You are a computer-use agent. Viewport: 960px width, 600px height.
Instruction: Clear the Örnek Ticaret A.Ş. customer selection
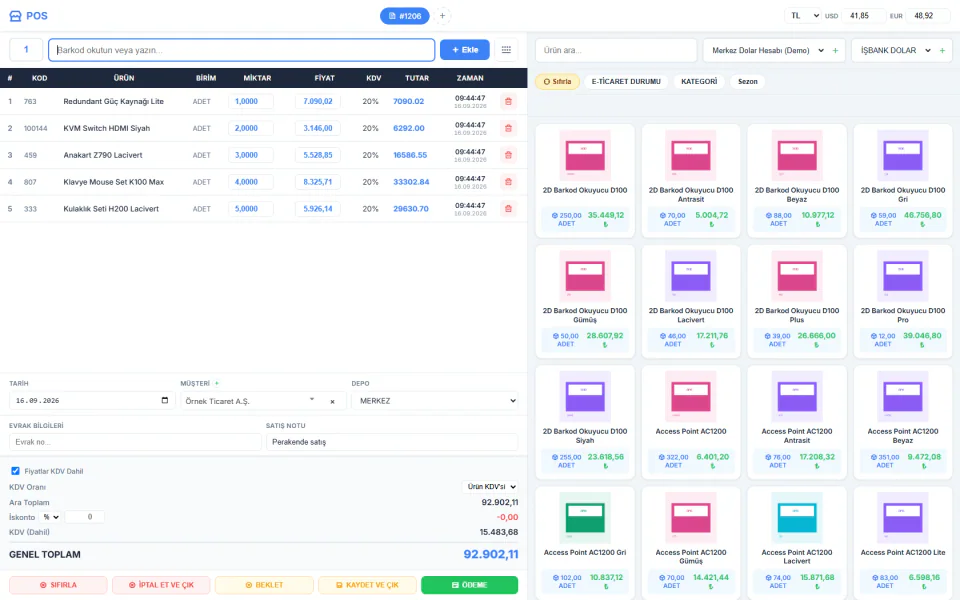point(332,402)
